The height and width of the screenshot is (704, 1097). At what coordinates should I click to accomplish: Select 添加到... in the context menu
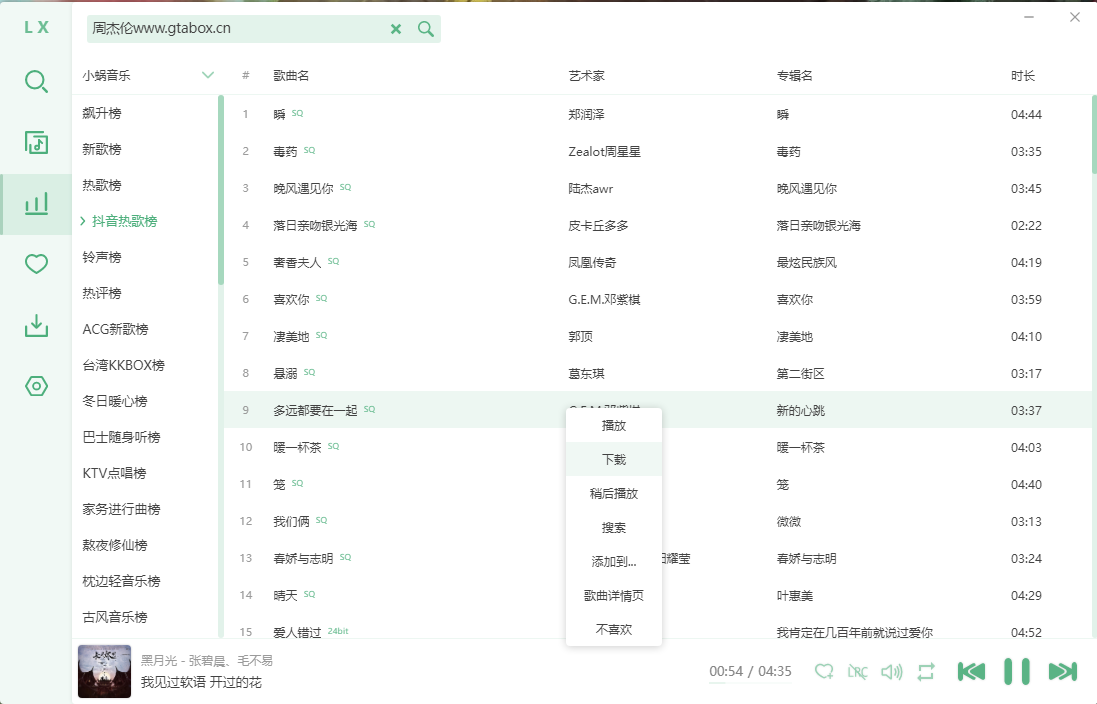click(613, 561)
